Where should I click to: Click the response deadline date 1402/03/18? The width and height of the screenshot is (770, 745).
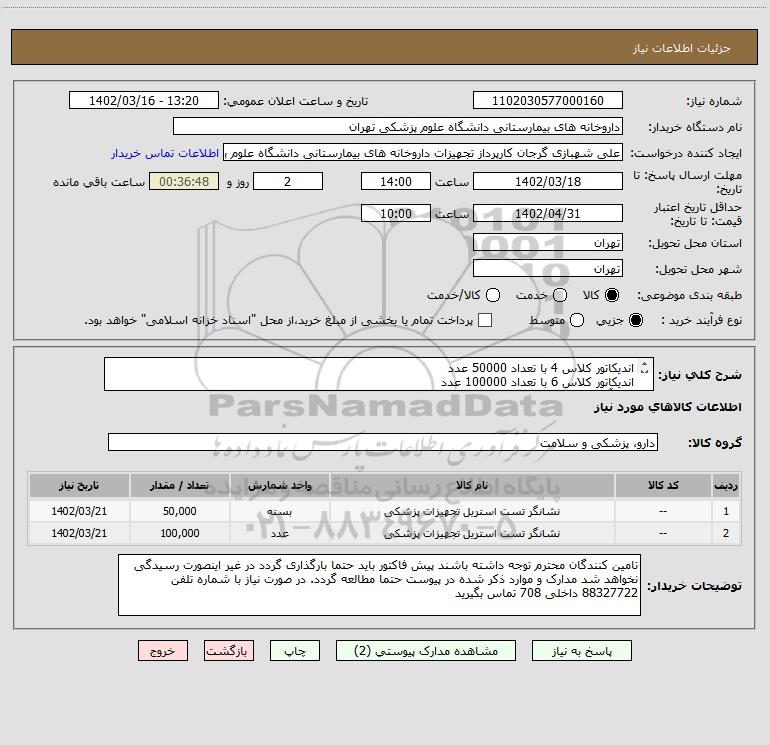click(548, 181)
